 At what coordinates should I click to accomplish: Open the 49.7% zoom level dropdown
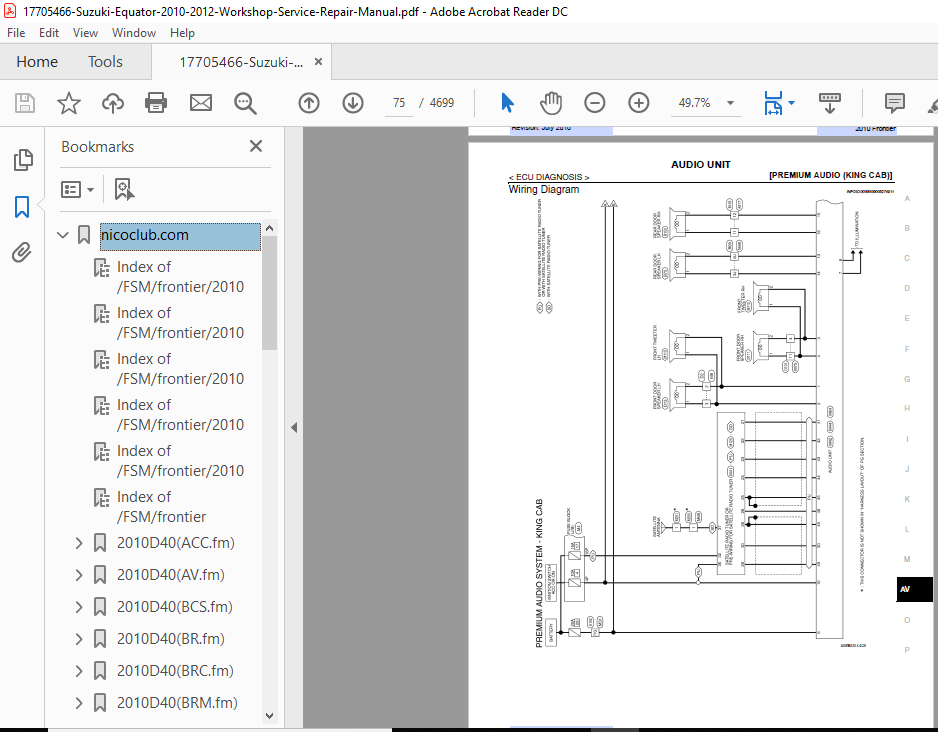730,103
